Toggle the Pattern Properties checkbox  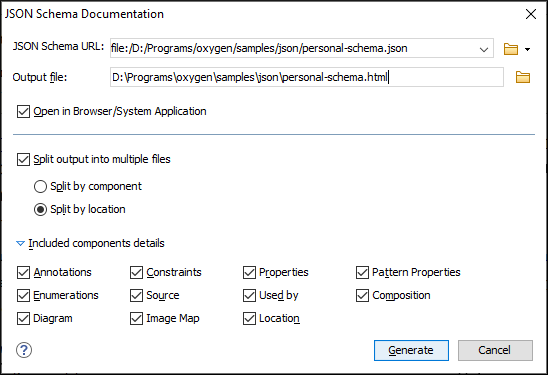[362, 272]
